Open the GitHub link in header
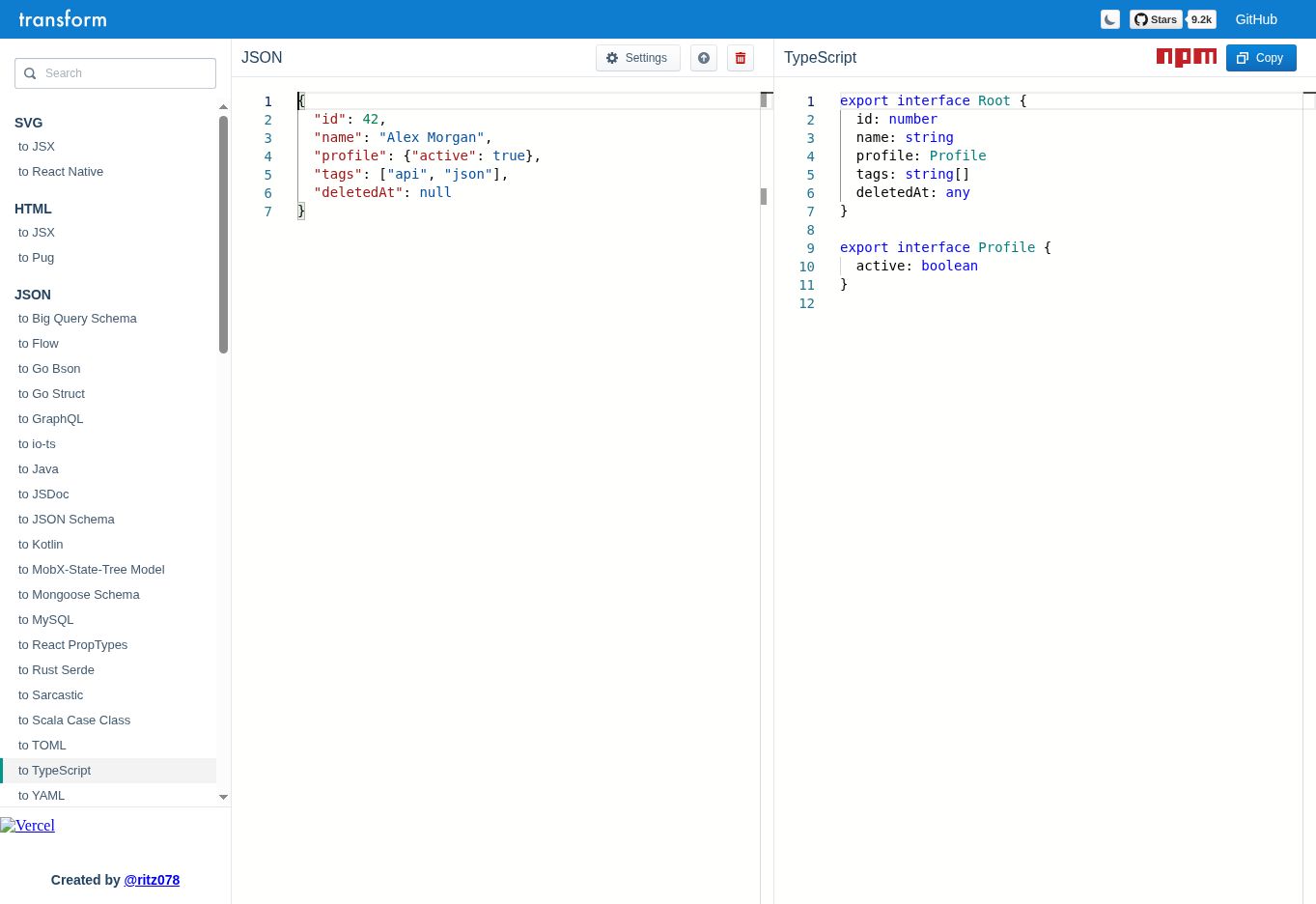Viewport: 1316px width, 904px height. 1256,19
